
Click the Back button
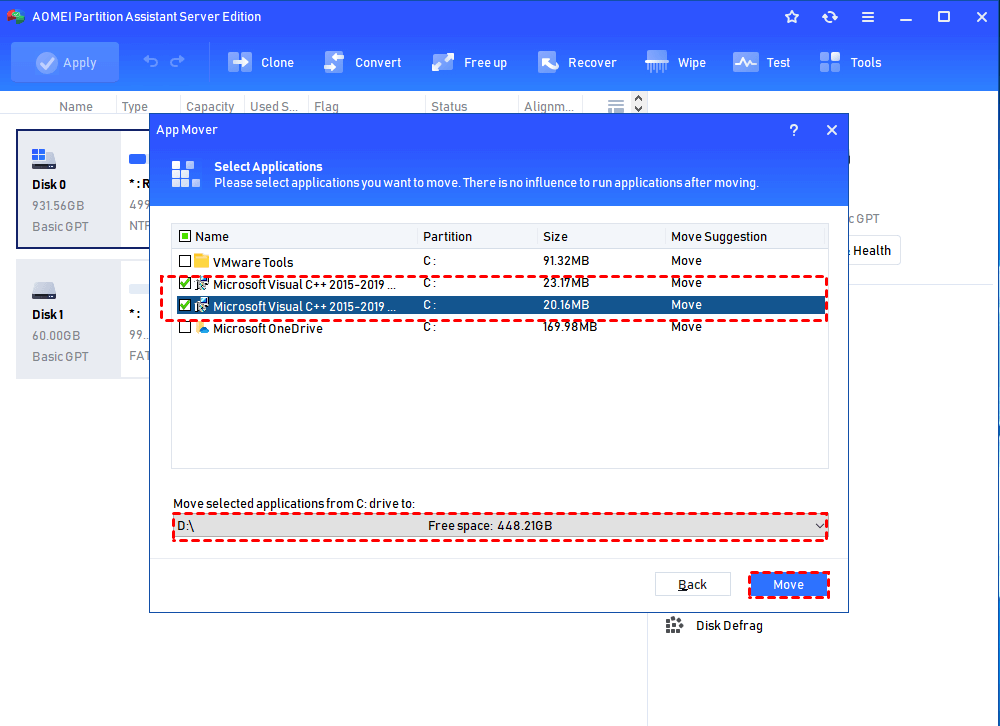(693, 584)
